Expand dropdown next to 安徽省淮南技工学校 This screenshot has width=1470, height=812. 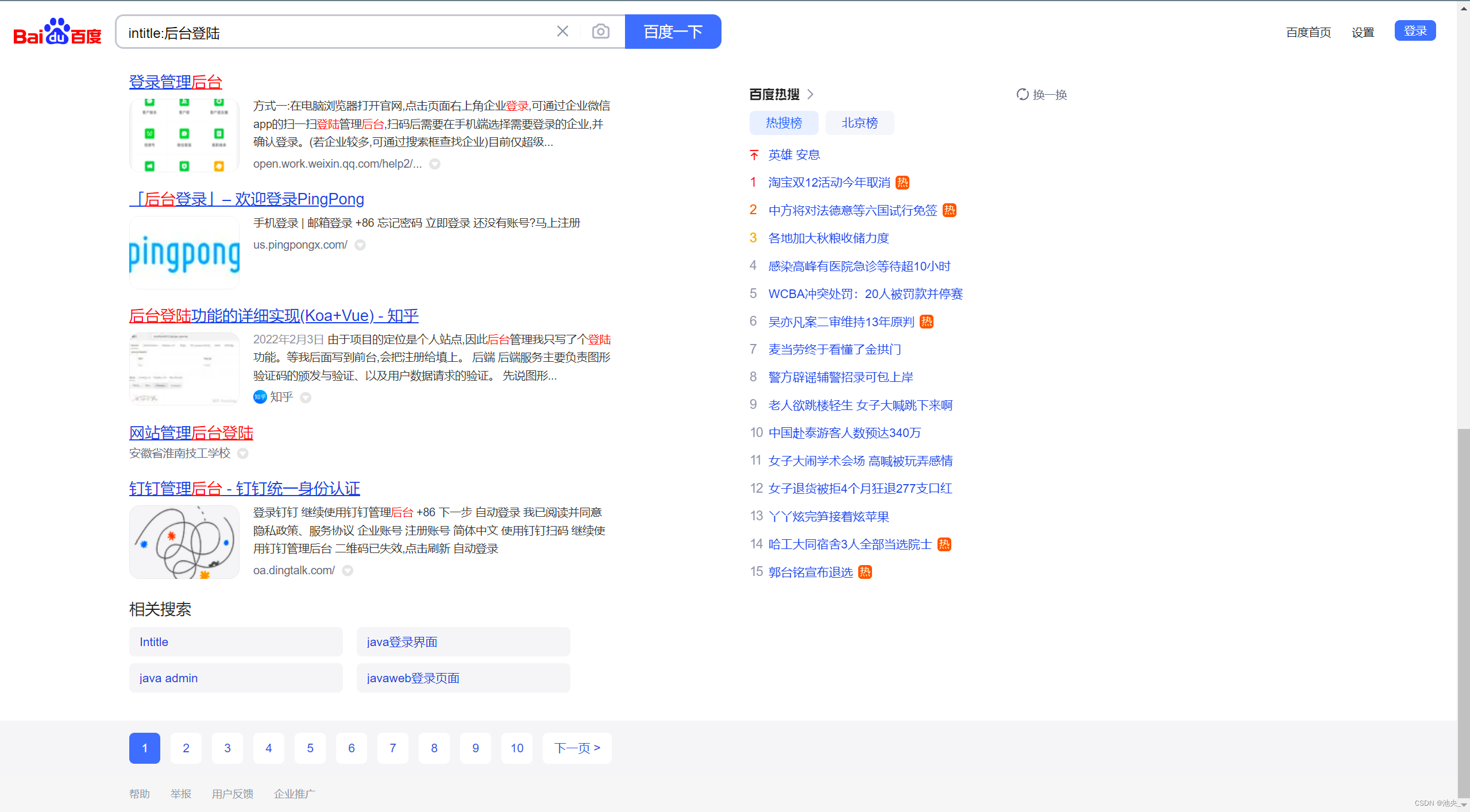[x=243, y=454]
